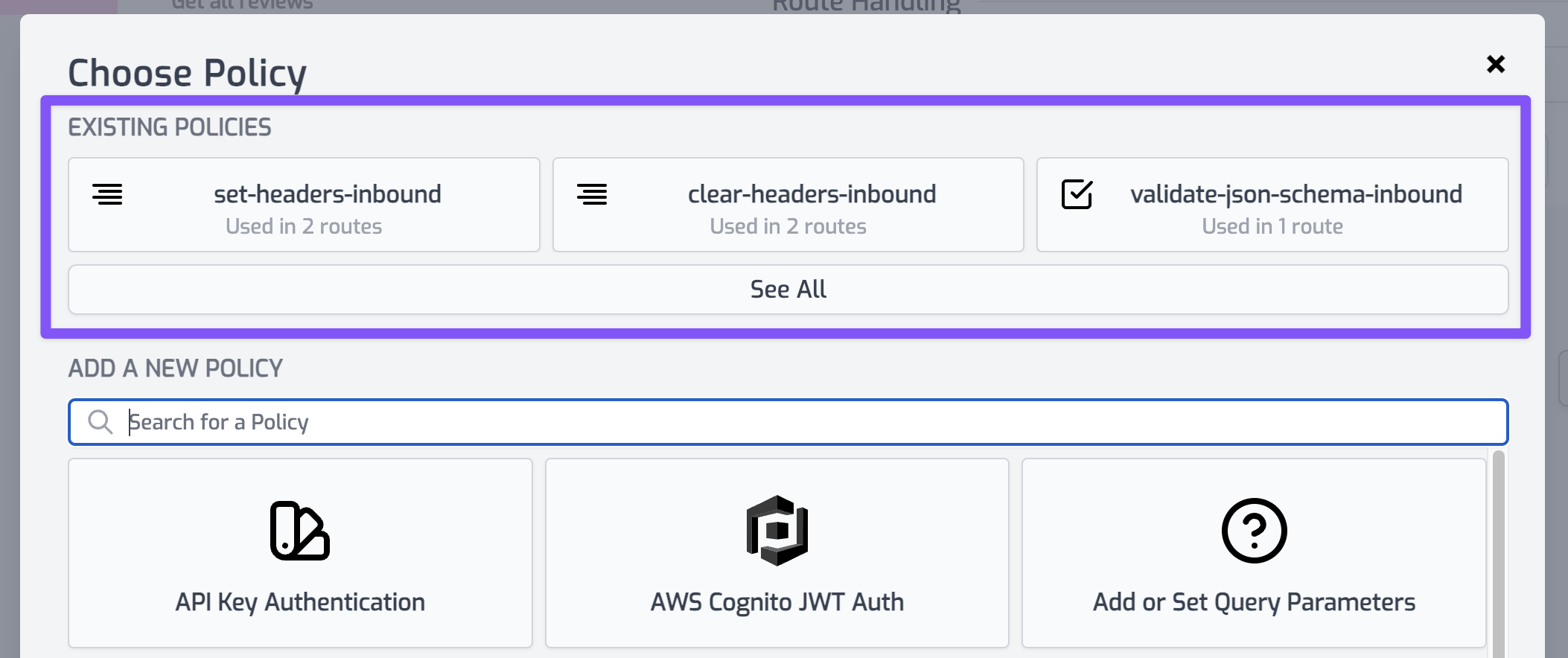The width and height of the screenshot is (1568, 658).
Task: Click the validate-json-schema-inbound checkmark icon
Action: tap(1077, 194)
